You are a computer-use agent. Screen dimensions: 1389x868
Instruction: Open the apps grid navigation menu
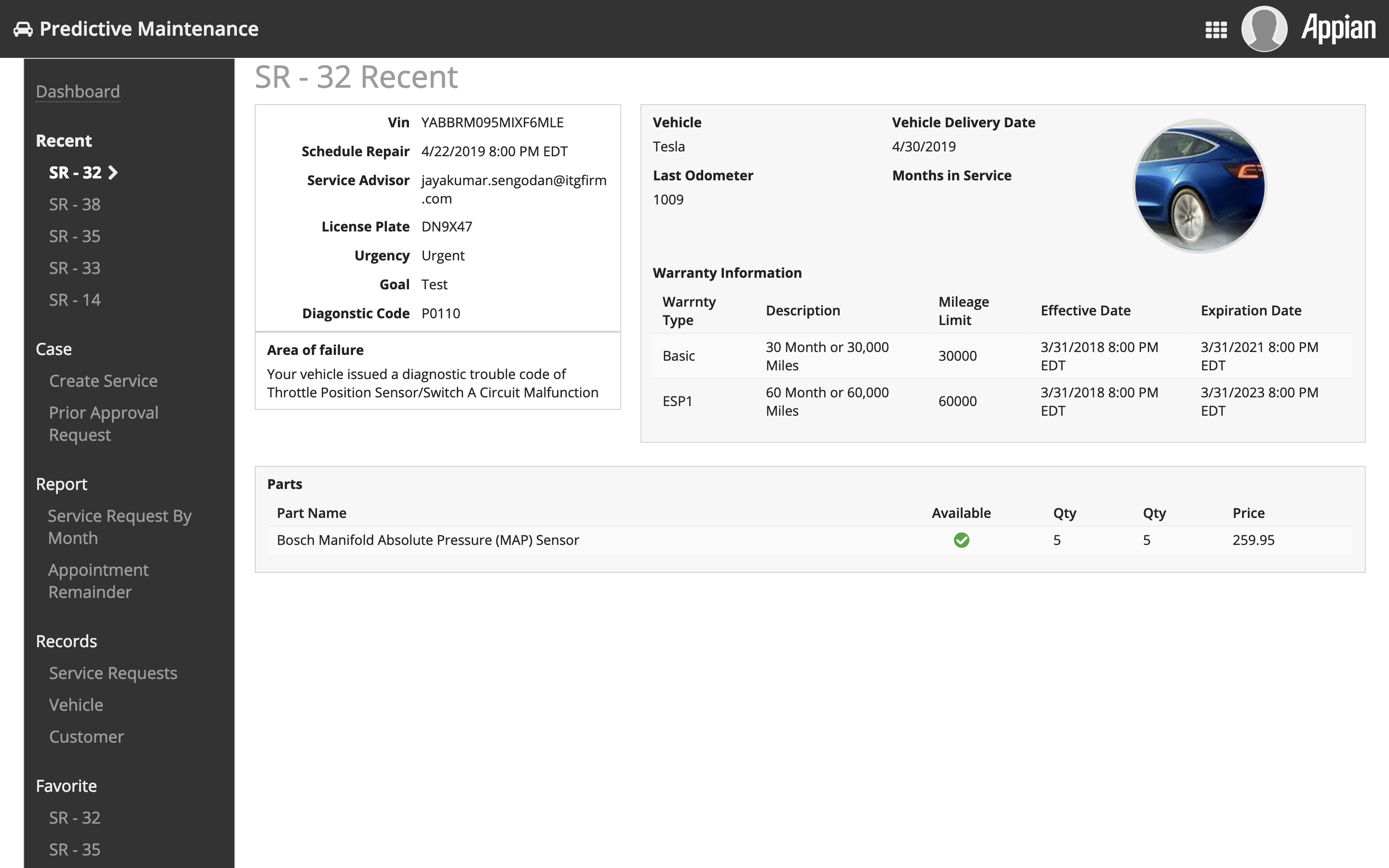(x=1216, y=29)
